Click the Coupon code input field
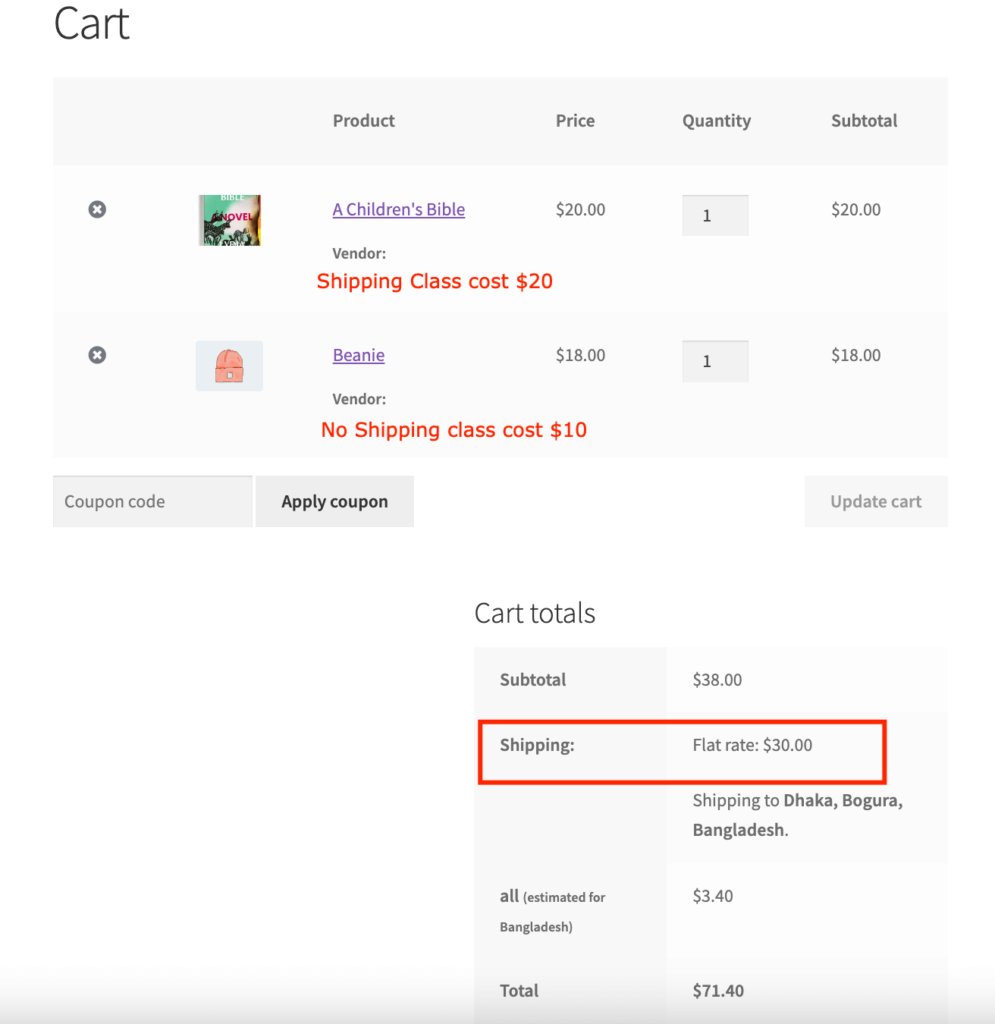The height and width of the screenshot is (1024, 995). [153, 502]
